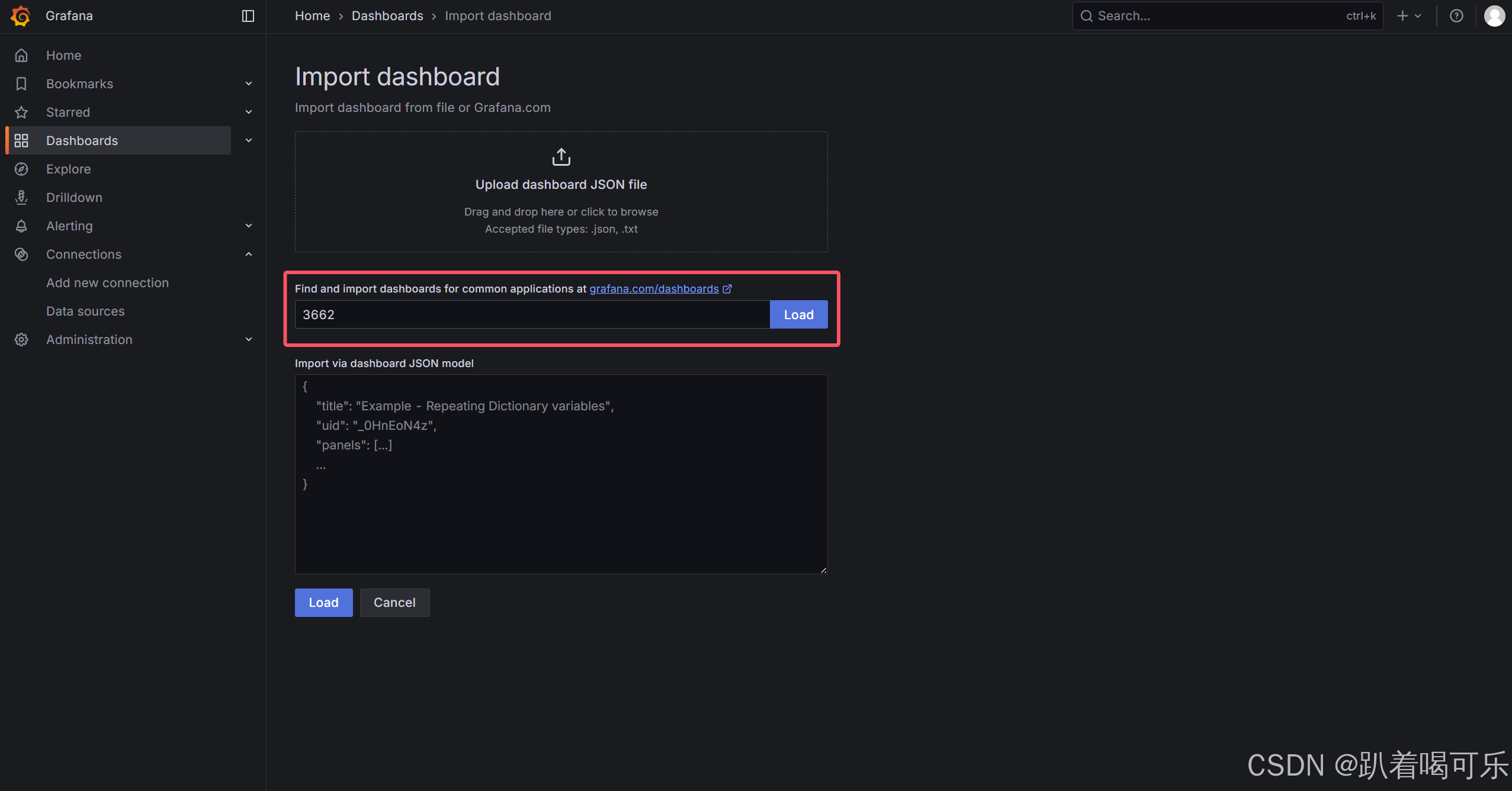
Task: Click the Home house icon in sidebar
Action: tap(21, 55)
